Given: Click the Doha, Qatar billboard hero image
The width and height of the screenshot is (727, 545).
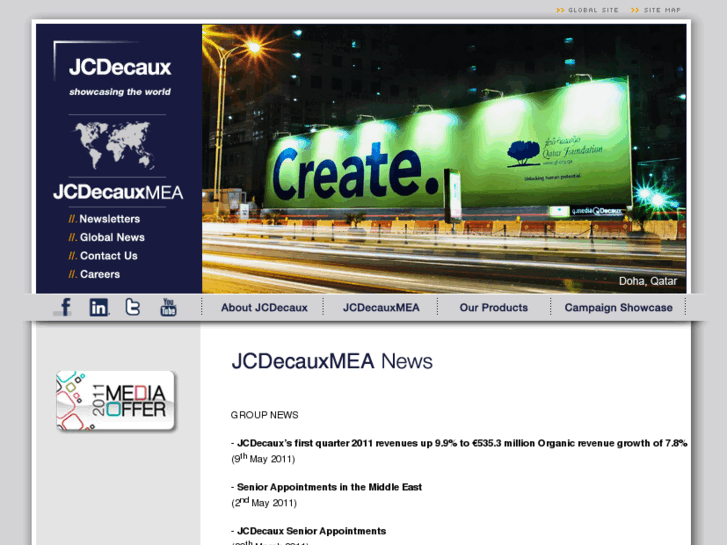Looking at the screenshot, I should [x=444, y=159].
